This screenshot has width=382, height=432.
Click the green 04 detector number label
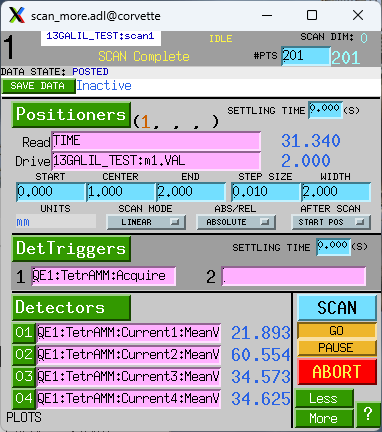coord(24,399)
